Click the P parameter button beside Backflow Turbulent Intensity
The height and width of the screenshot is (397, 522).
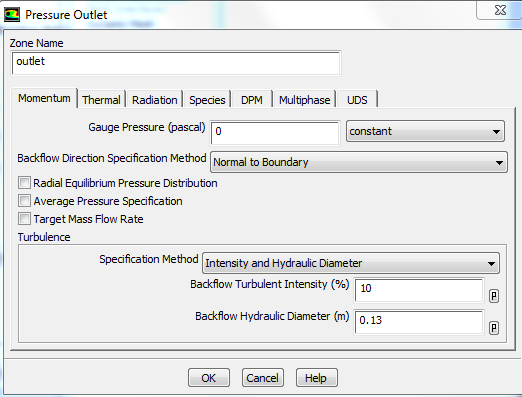(494, 296)
